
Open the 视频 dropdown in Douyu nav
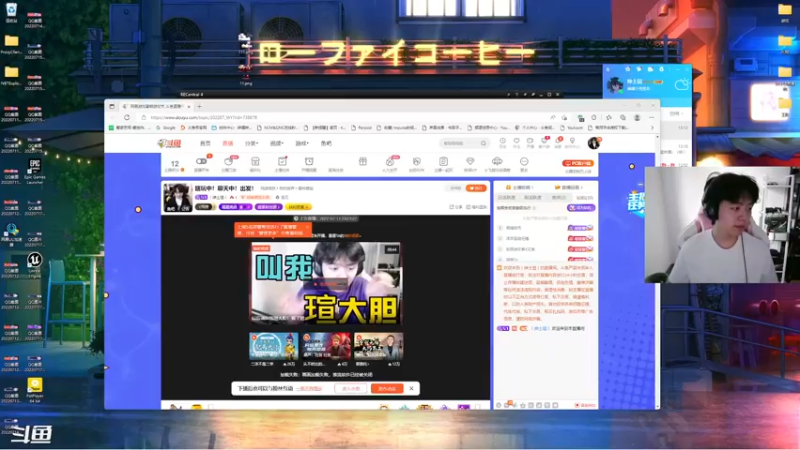pos(277,143)
